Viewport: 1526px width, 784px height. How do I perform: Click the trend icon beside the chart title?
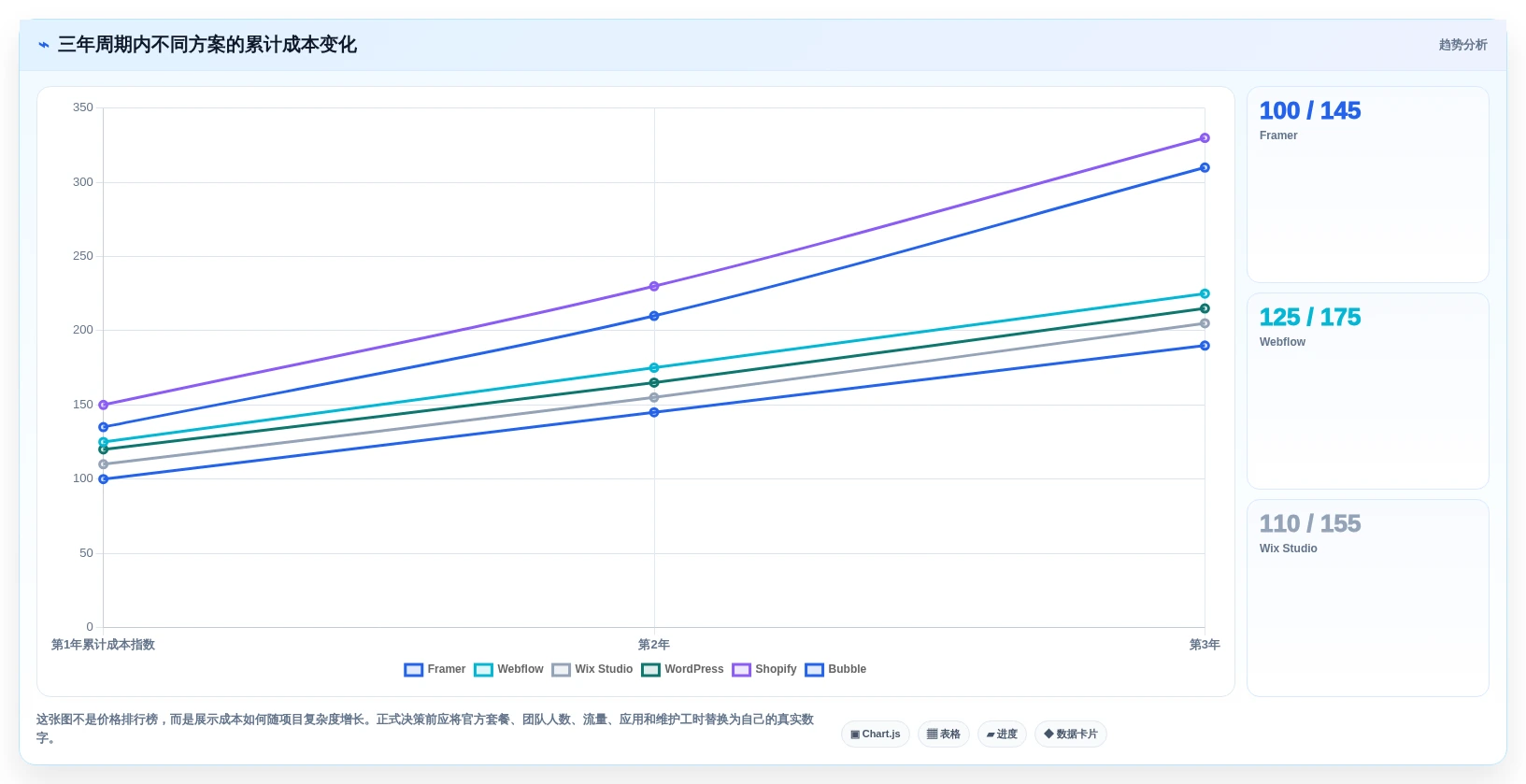click(44, 45)
